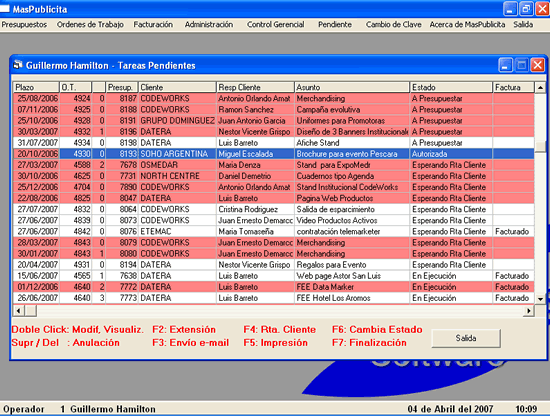Minimize the MasPublicita main window

click(510, 9)
